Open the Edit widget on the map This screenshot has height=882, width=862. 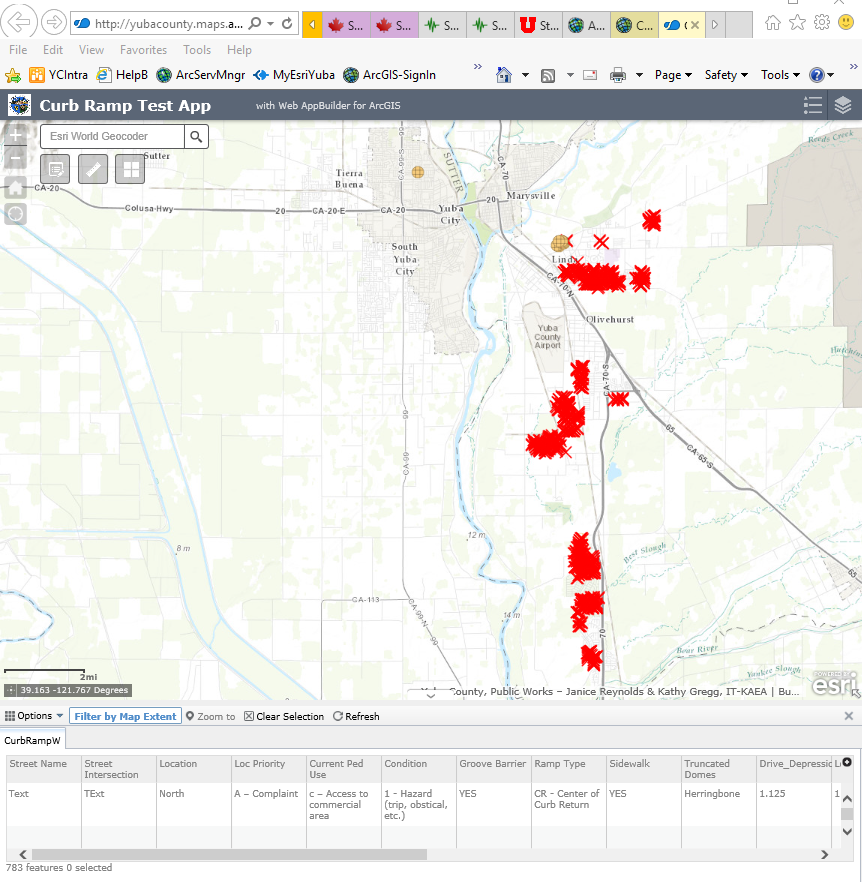click(55, 169)
